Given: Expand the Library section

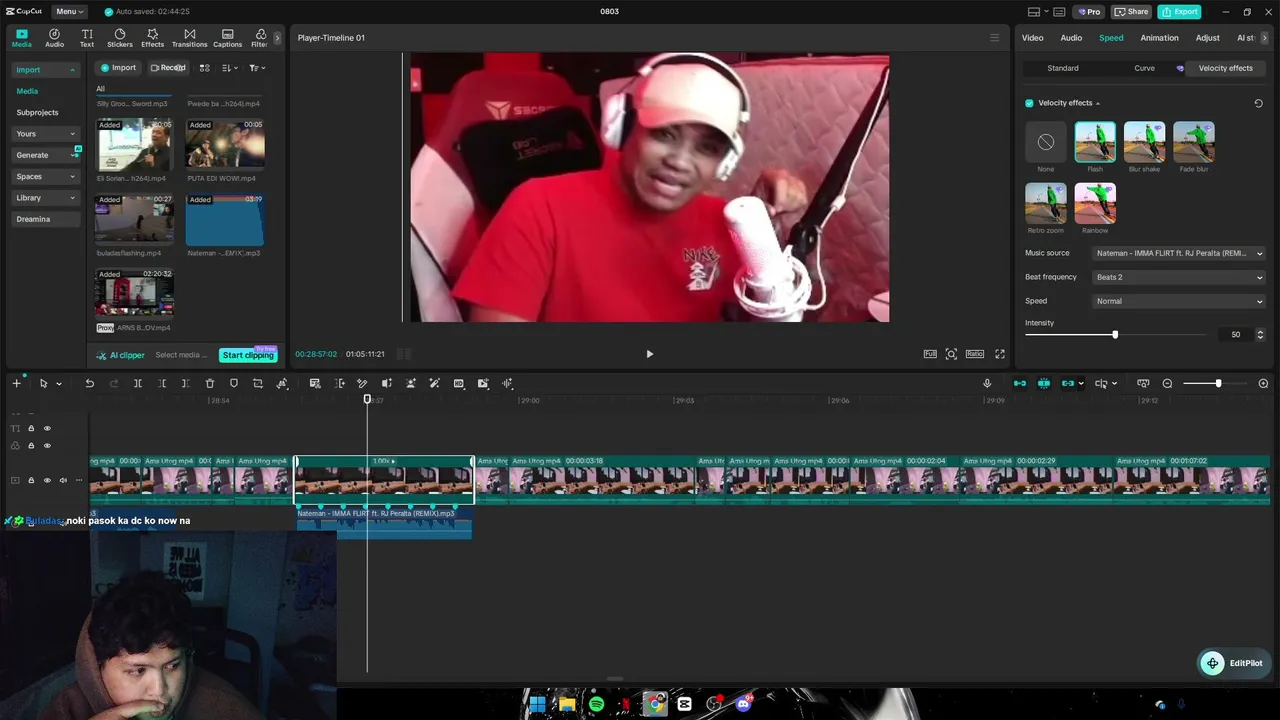Looking at the screenshot, I should (x=46, y=198).
